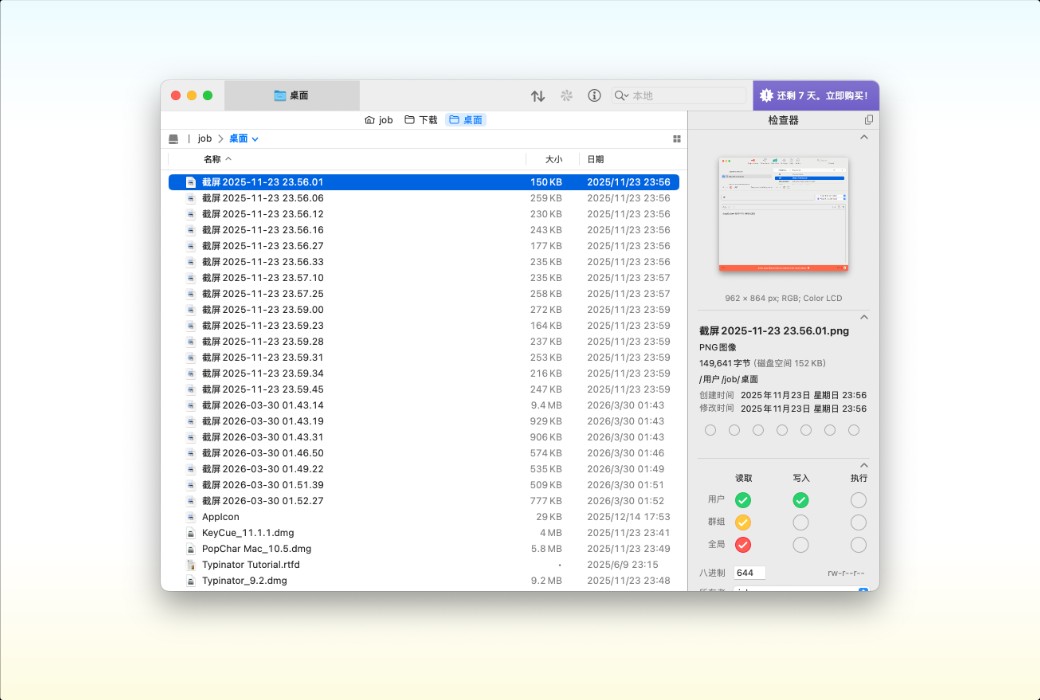Open the search scope dropdown showing 本地
The height and width of the screenshot is (700, 1040).
click(623, 96)
